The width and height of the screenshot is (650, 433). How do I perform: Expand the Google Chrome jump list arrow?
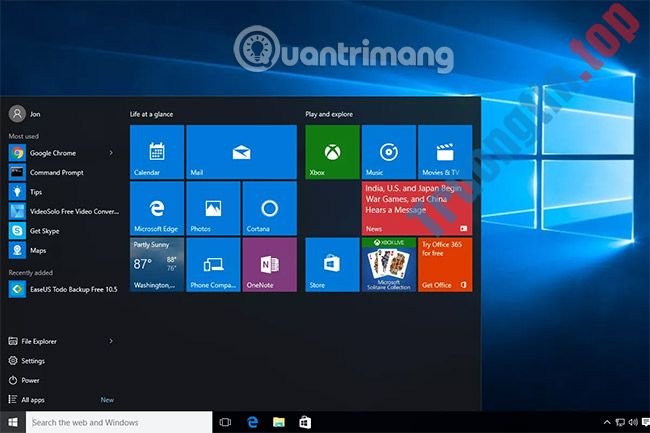click(111, 153)
